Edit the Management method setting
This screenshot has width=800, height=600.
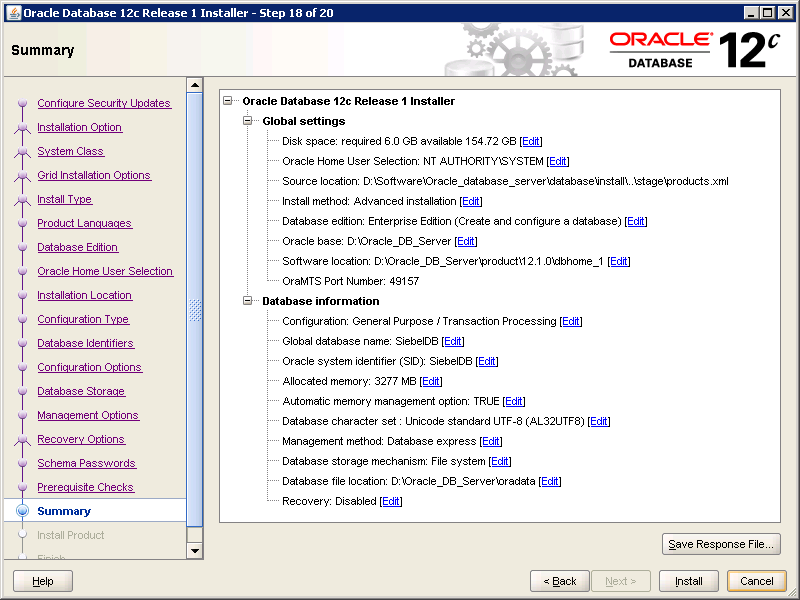(x=491, y=441)
